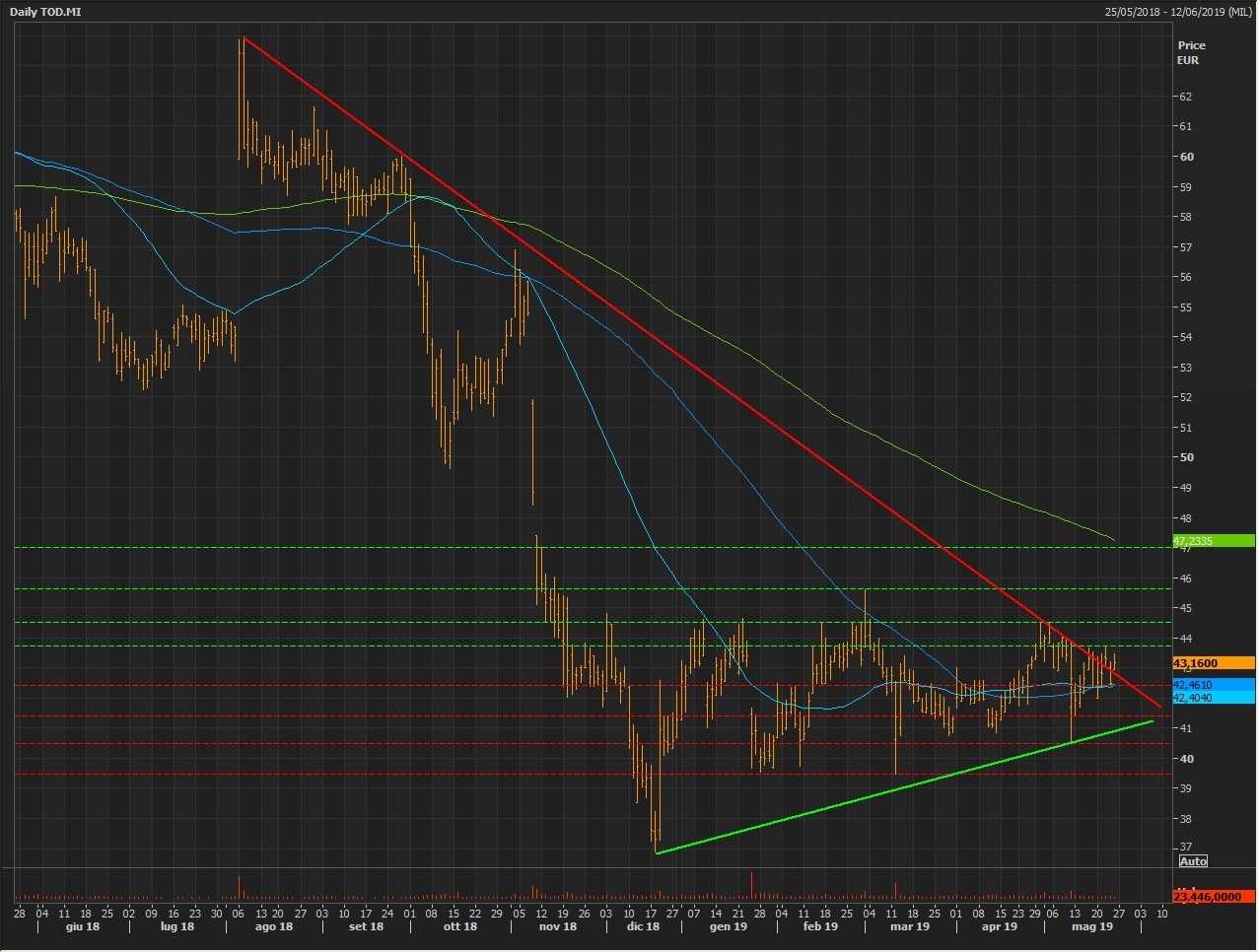
Task: Click the bold 40 price axis value
Action: tap(1186, 759)
